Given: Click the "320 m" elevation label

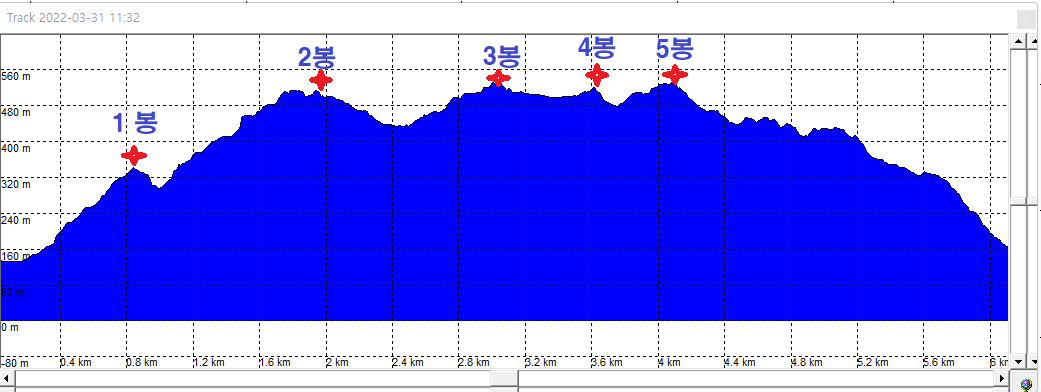Looking at the screenshot, I should pyautogui.click(x=16, y=184).
